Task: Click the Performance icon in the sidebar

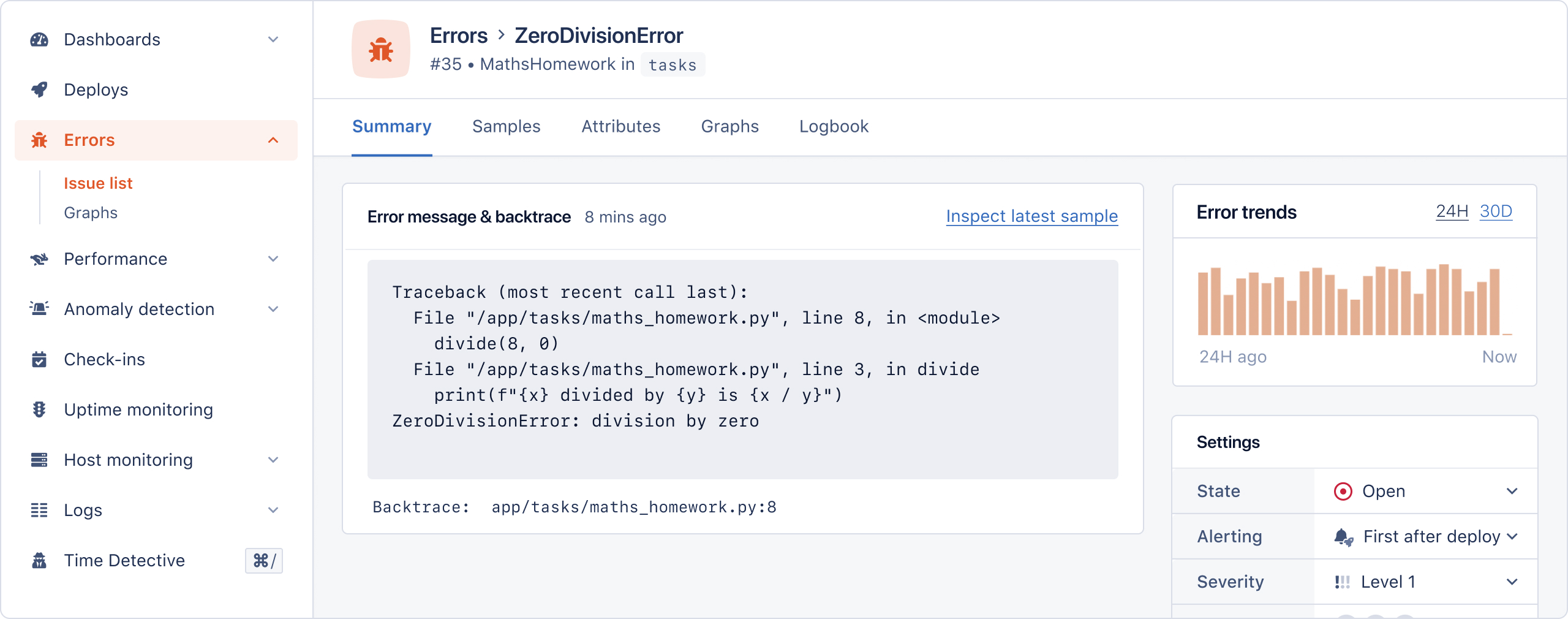Action: coord(39,259)
